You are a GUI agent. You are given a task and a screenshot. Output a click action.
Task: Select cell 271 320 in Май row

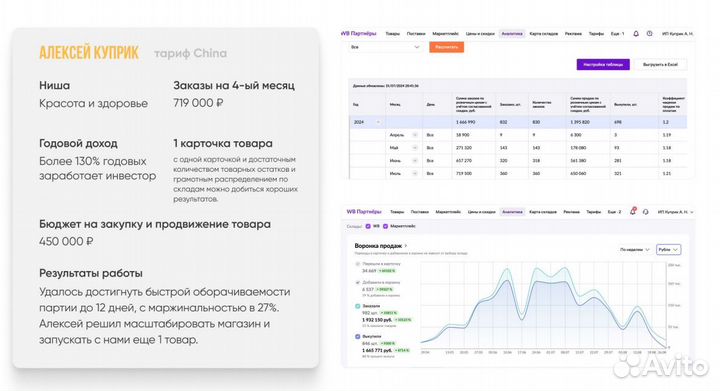(x=464, y=148)
